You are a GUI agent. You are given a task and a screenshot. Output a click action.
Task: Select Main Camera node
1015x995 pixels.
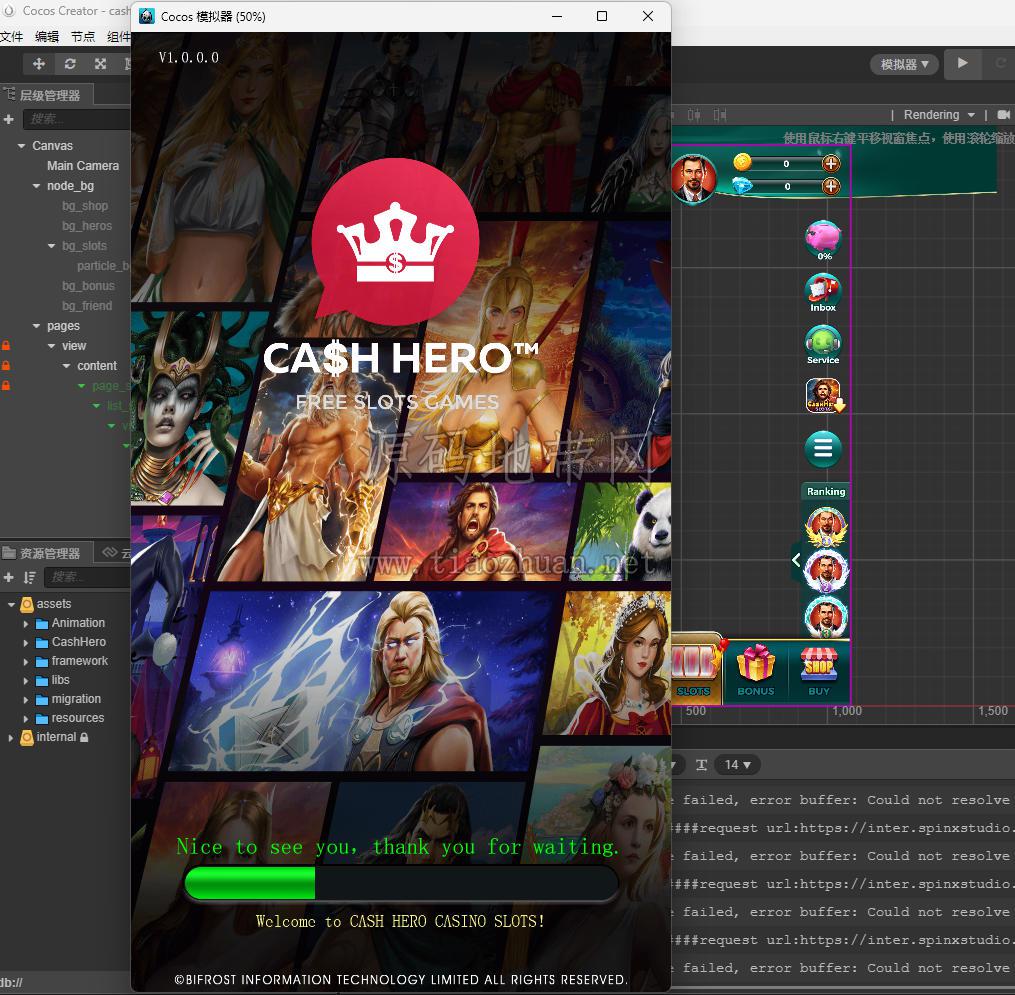click(83, 166)
